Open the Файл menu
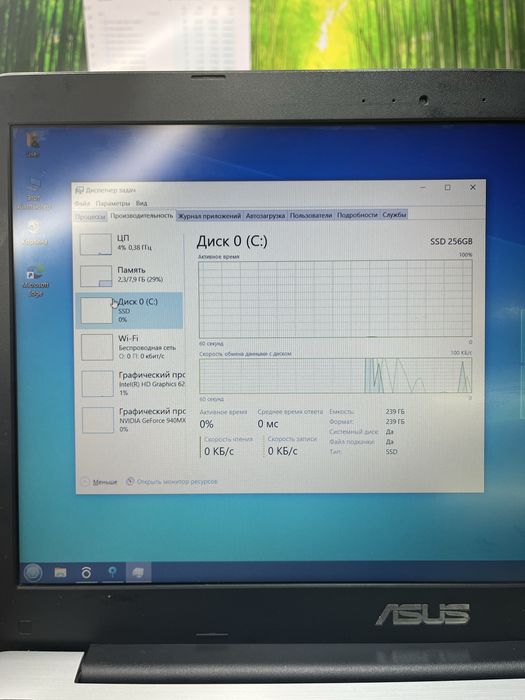 pyautogui.click(x=82, y=203)
